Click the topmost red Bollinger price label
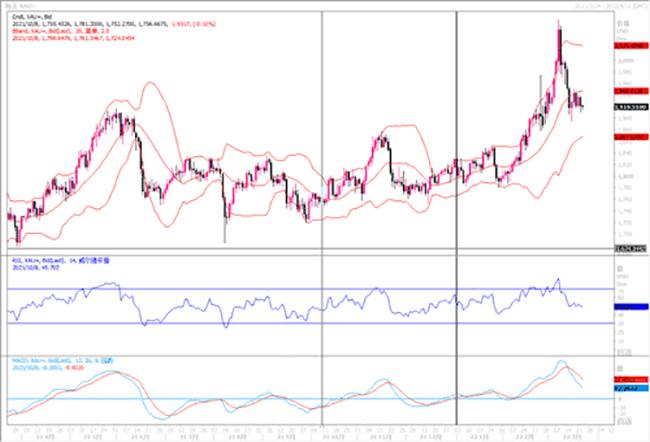Image resolution: width=650 pixels, height=442 pixels. pyautogui.click(x=628, y=45)
